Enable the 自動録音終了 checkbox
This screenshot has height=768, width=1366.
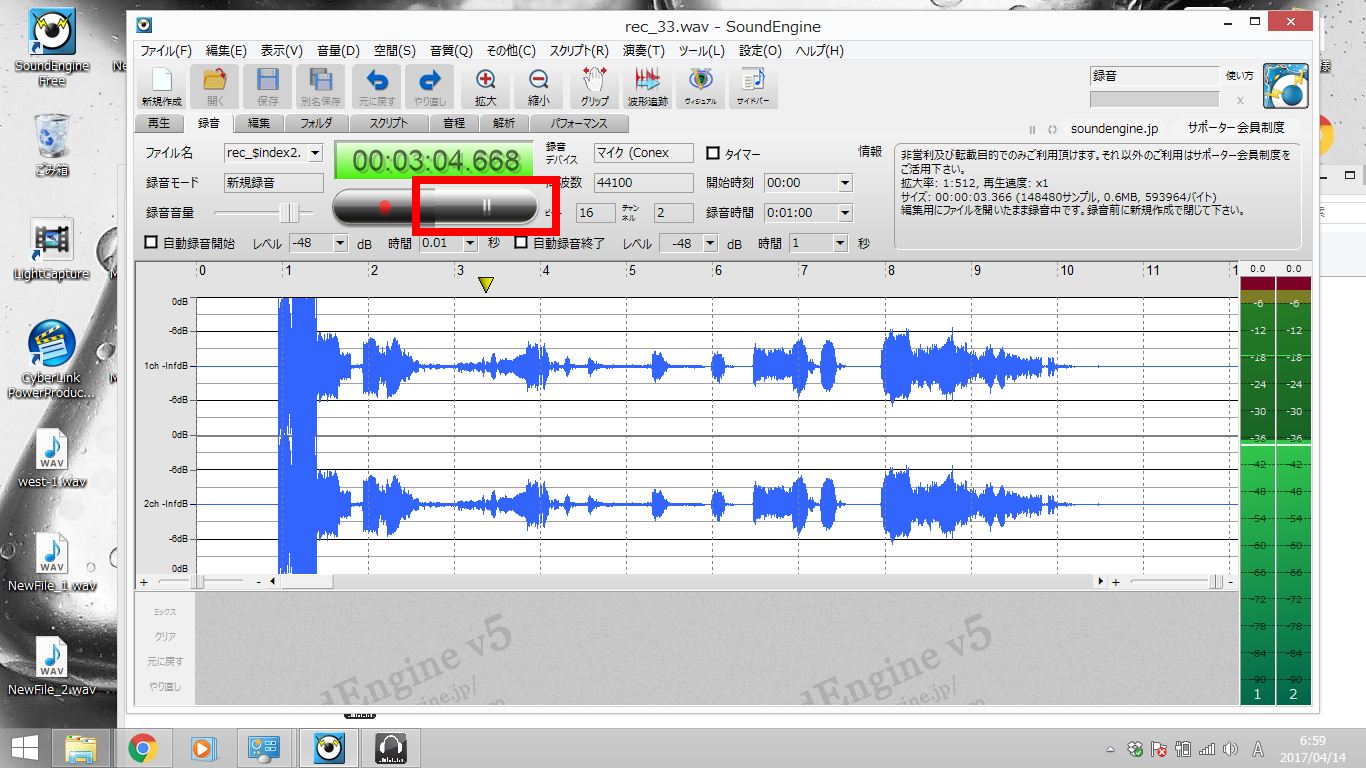pyautogui.click(x=521, y=242)
